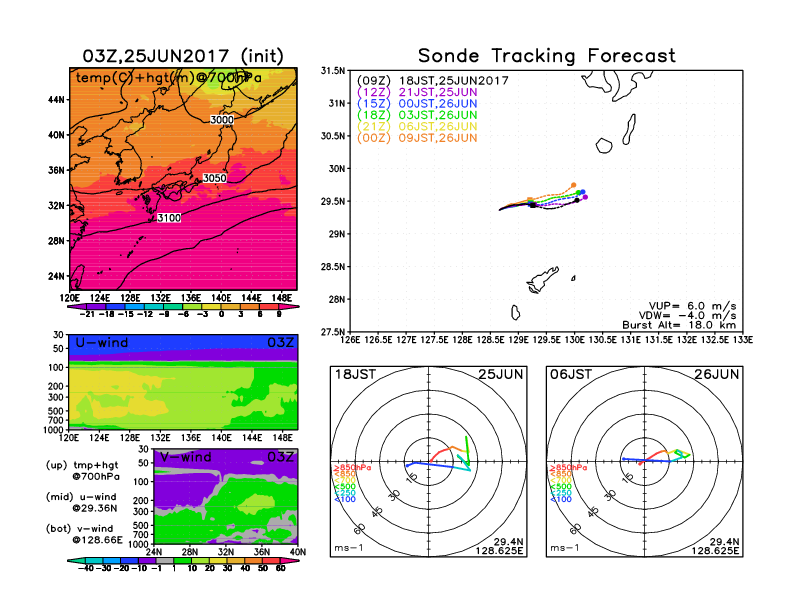Click "ms-1" unit in the 06JST hodograph

point(565,548)
